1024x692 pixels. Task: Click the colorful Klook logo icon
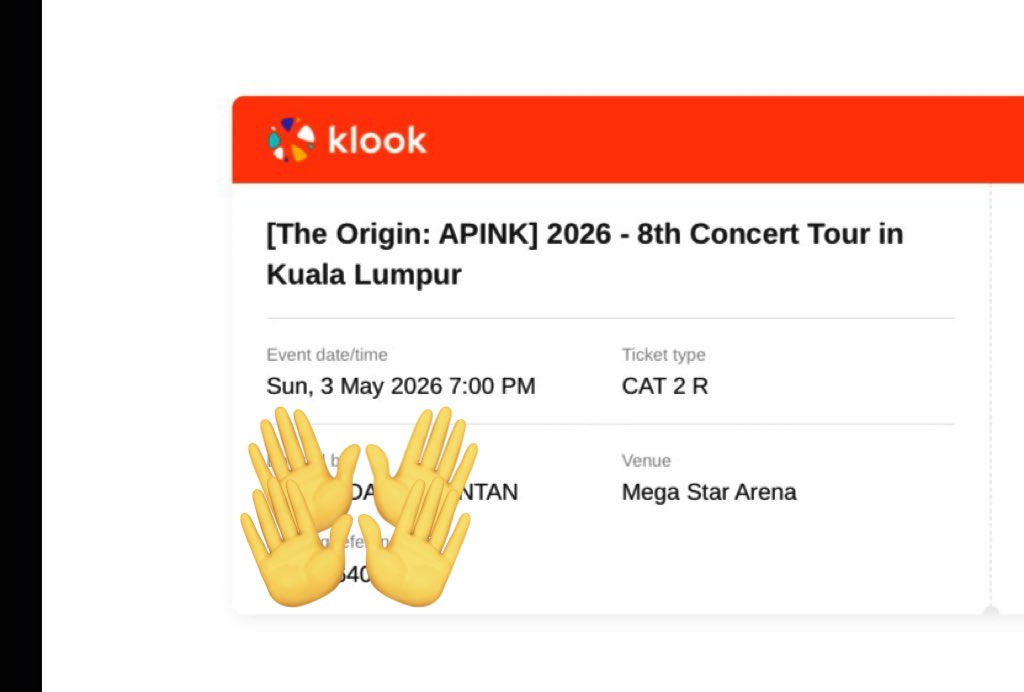pos(291,139)
